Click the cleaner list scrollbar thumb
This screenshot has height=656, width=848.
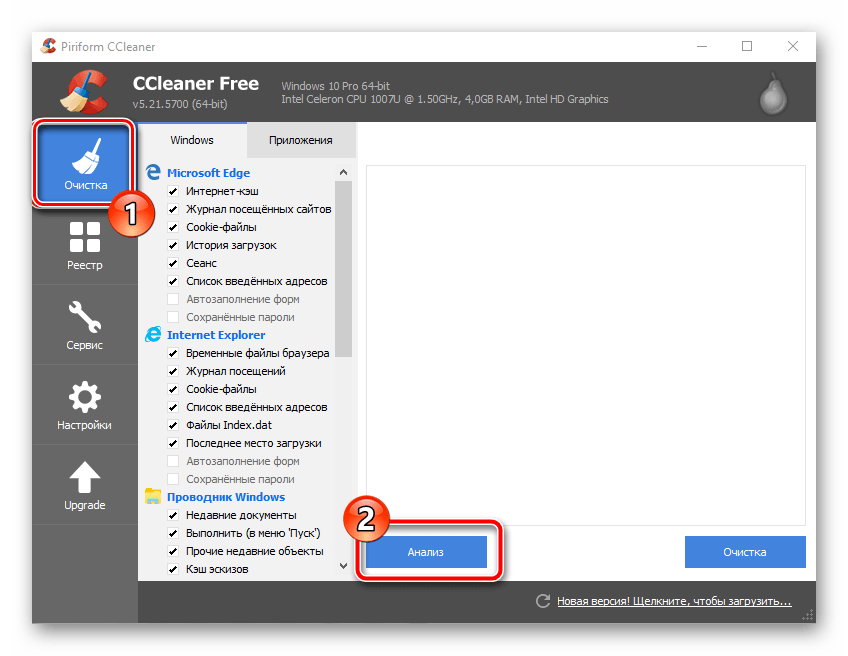coord(343,269)
